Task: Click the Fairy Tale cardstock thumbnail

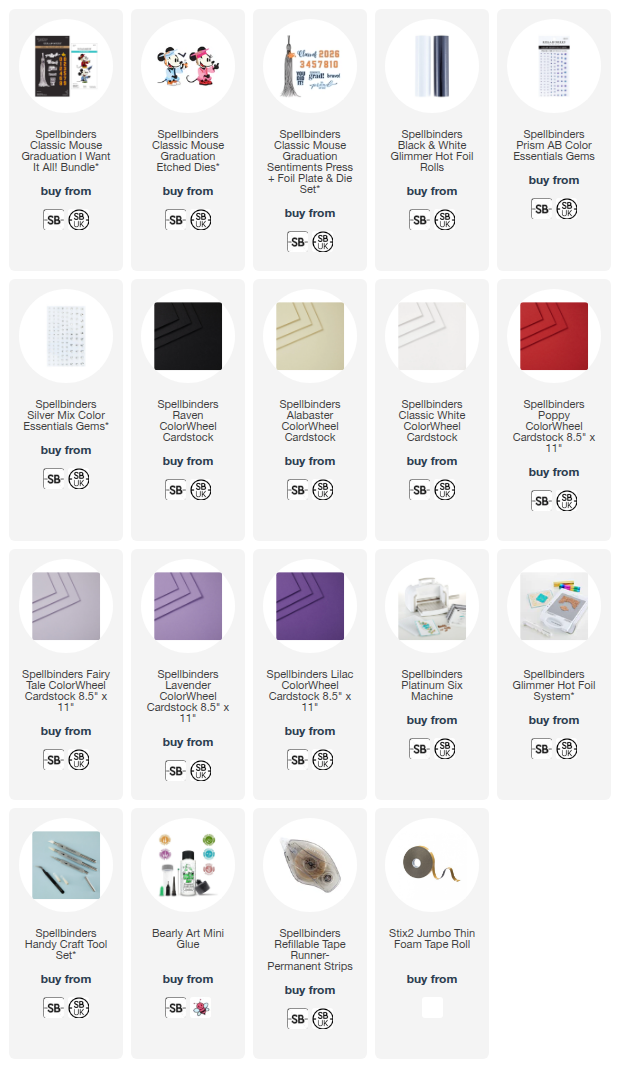Action: click(66, 606)
